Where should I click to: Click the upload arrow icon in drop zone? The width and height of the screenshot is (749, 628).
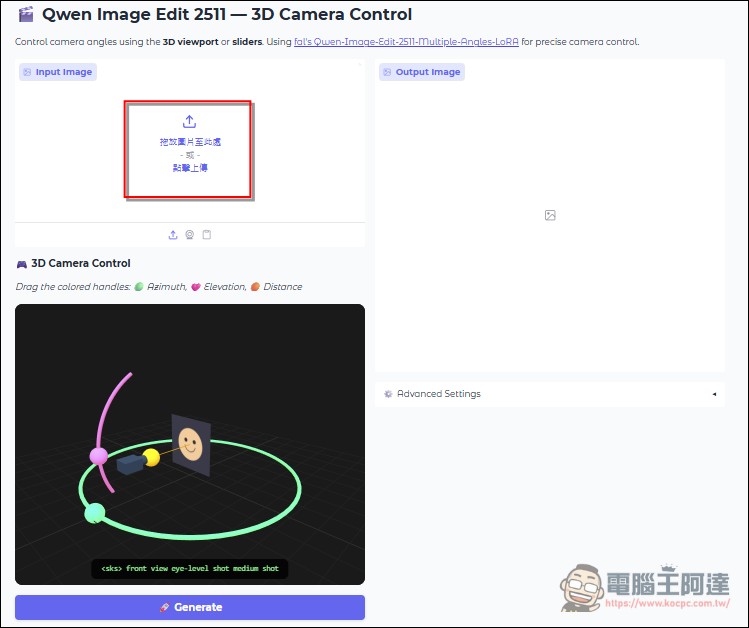click(x=189, y=121)
